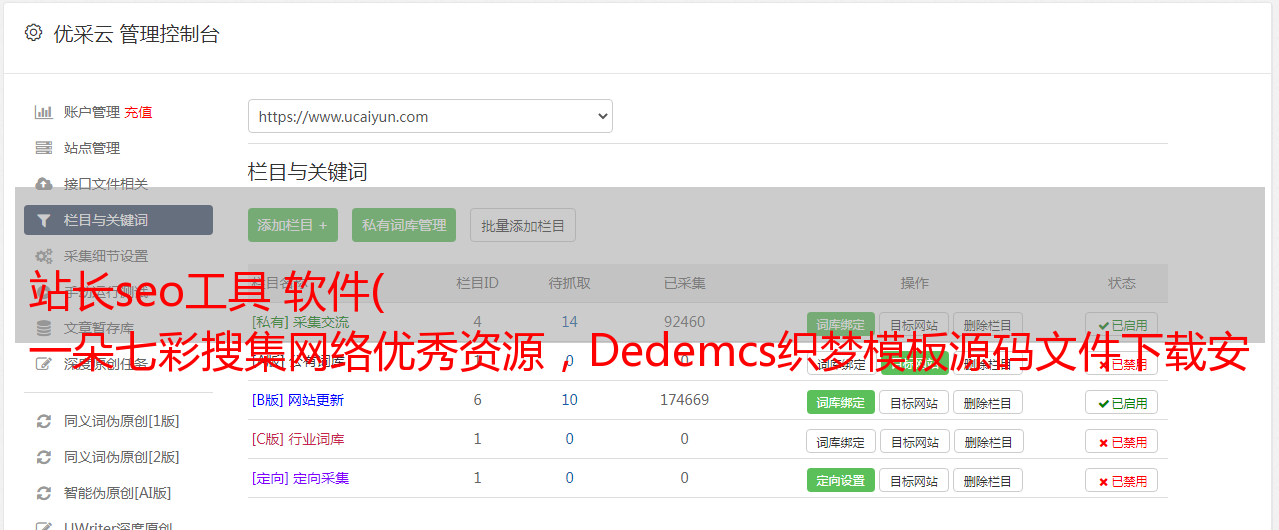1279x530 pixels.
Task: Click the 待抓取 column header
Action: click(569, 283)
